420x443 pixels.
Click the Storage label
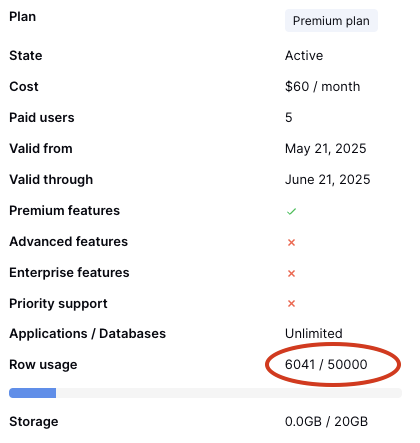[x=34, y=422]
